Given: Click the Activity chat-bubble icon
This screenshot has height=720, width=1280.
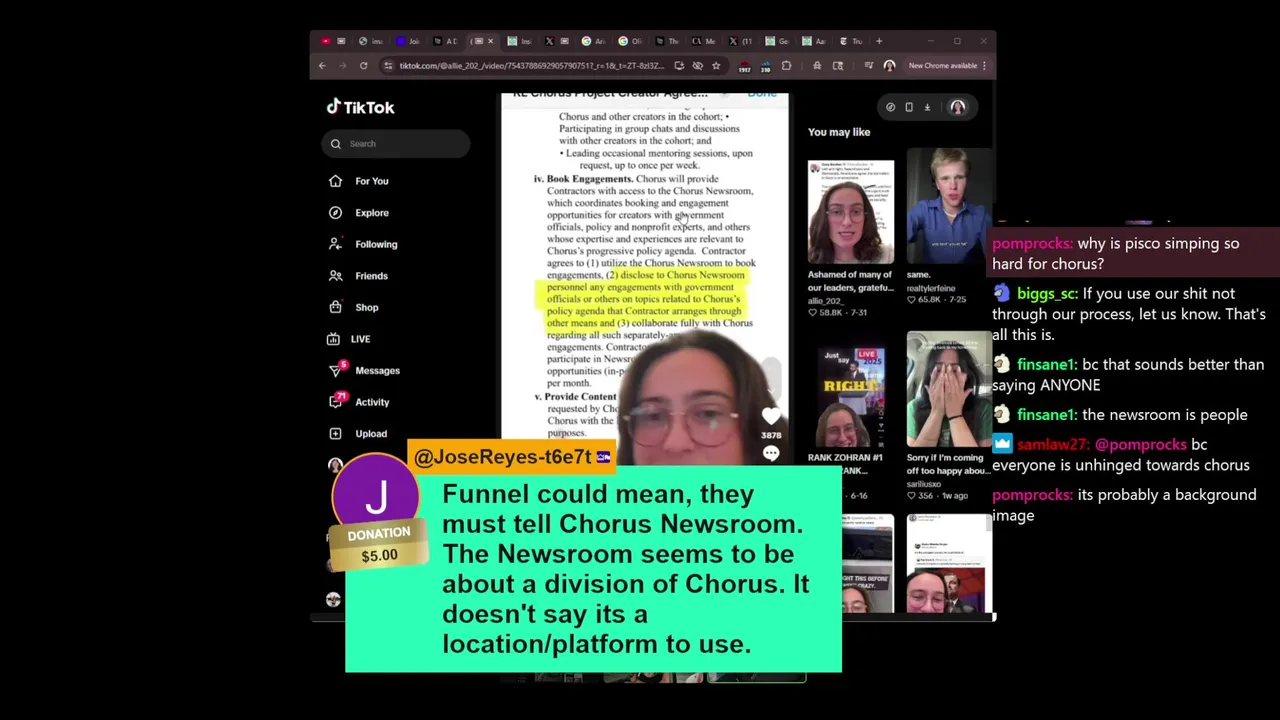Looking at the screenshot, I should pyautogui.click(x=335, y=402).
